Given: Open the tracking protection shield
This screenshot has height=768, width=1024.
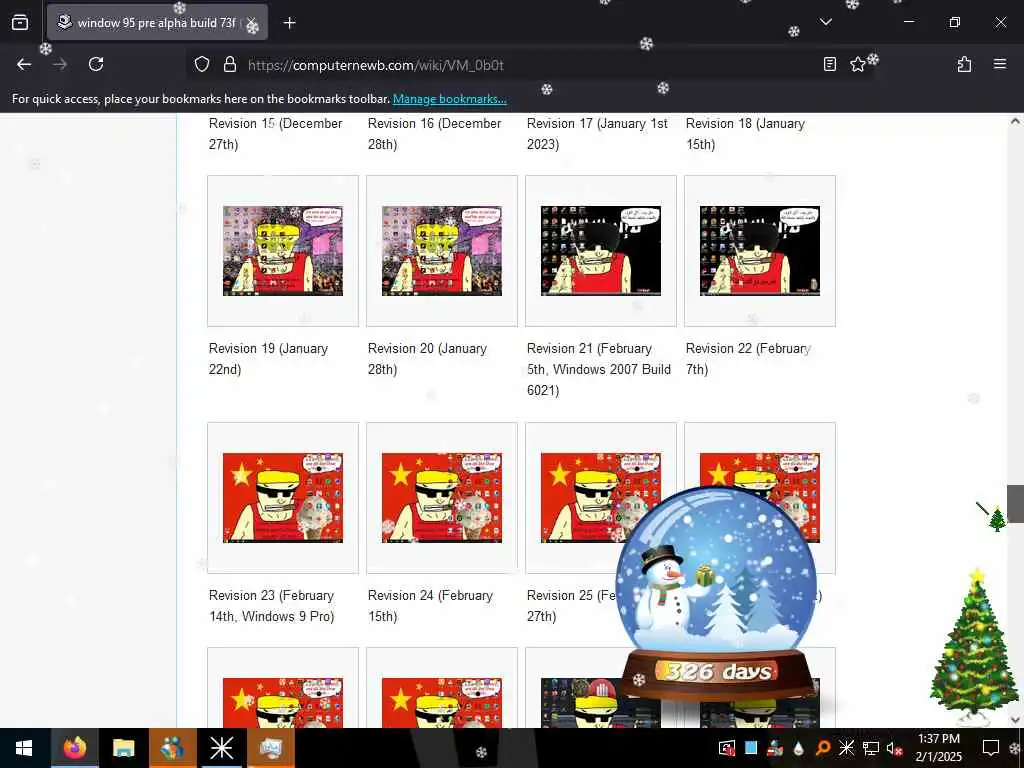Looking at the screenshot, I should pyautogui.click(x=202, y=64).
